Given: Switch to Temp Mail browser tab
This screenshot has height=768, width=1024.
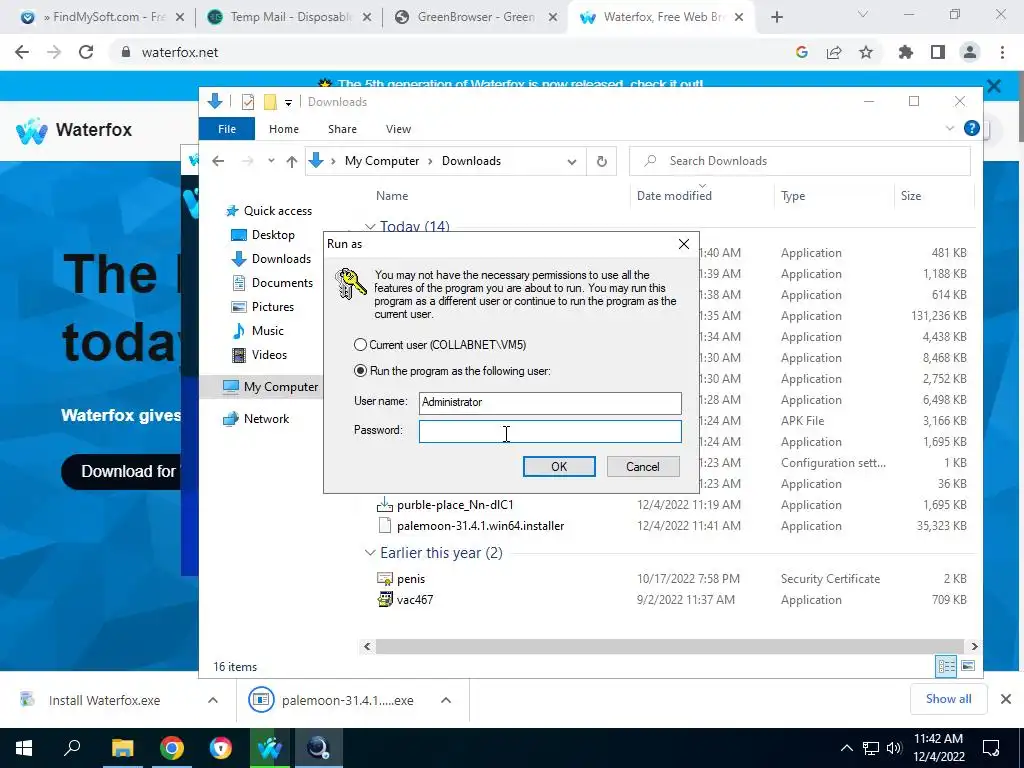Looking at the screenshot, I should 289,17.
